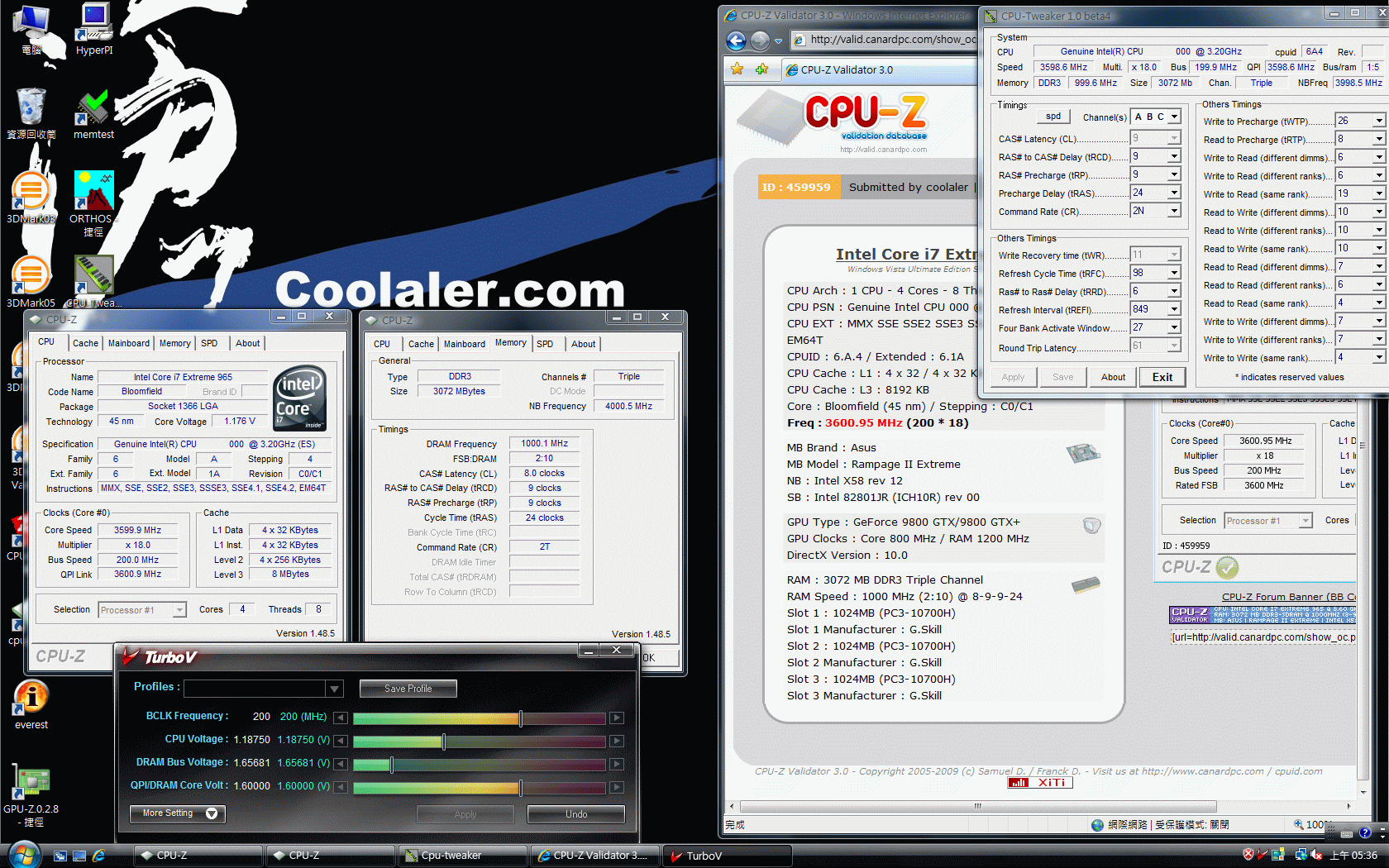This screenshot has width=1389, height=868.
Task: Open GPU-Z.0.2.8 desktop shortcut
Action: (x=31, y=795)
